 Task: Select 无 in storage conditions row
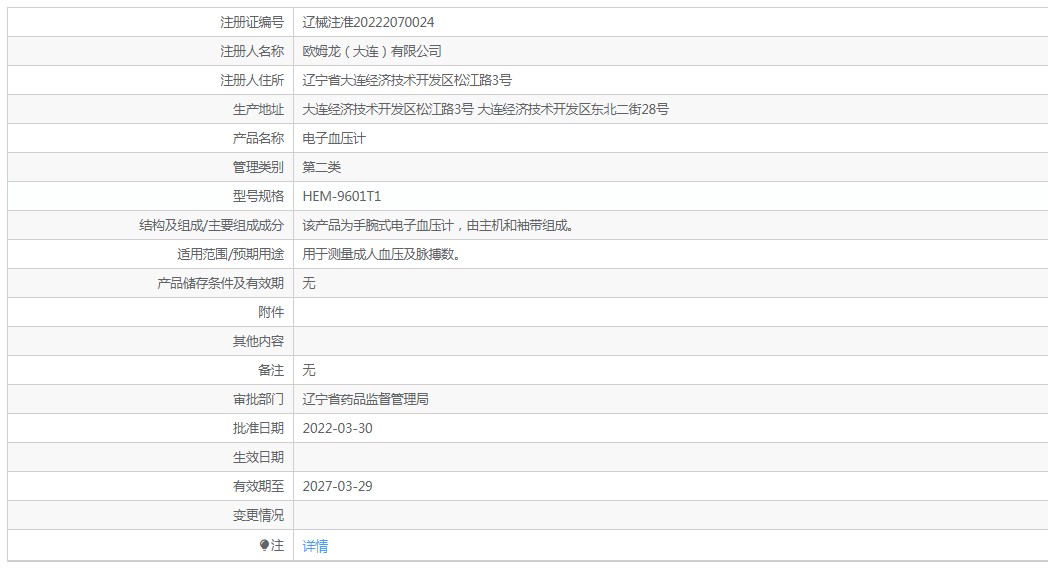309,283
